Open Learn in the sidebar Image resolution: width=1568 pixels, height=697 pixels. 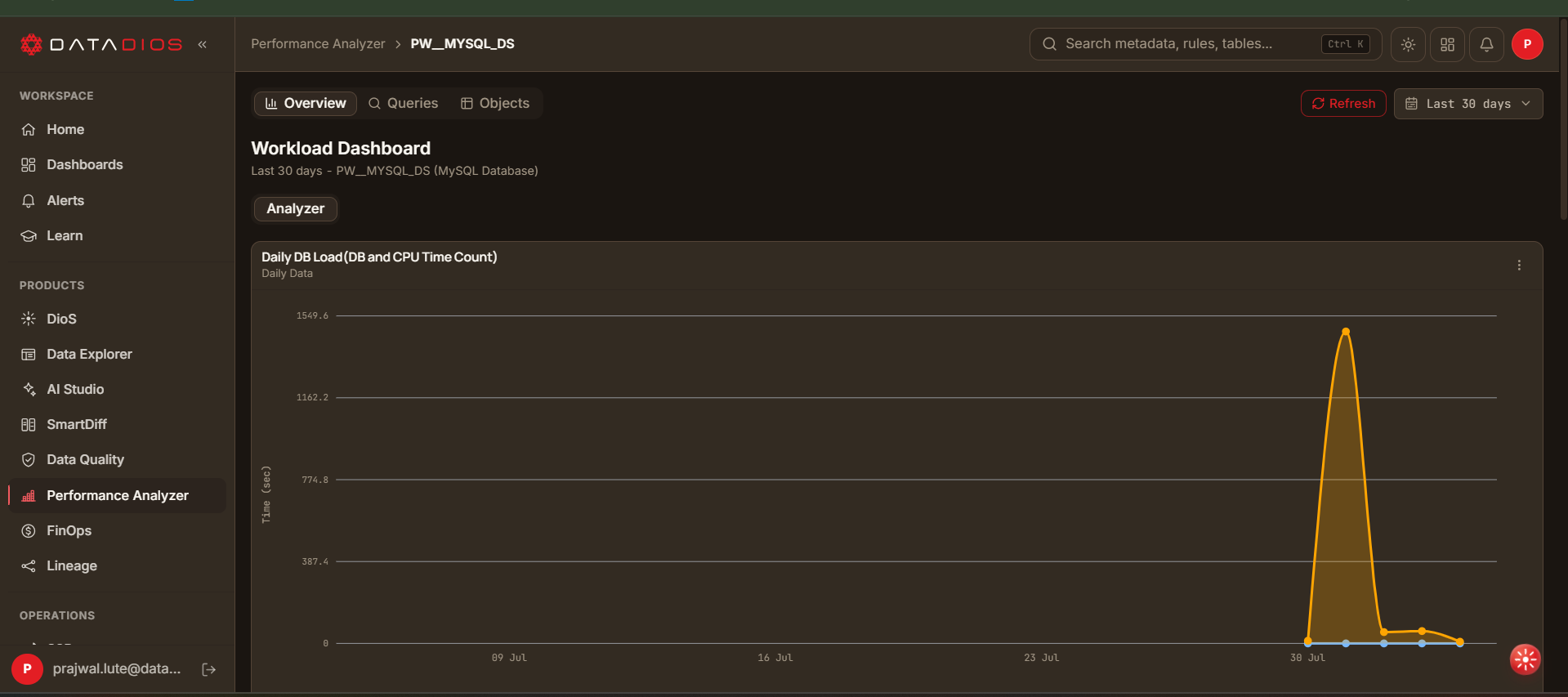click(x=117, y=235)
